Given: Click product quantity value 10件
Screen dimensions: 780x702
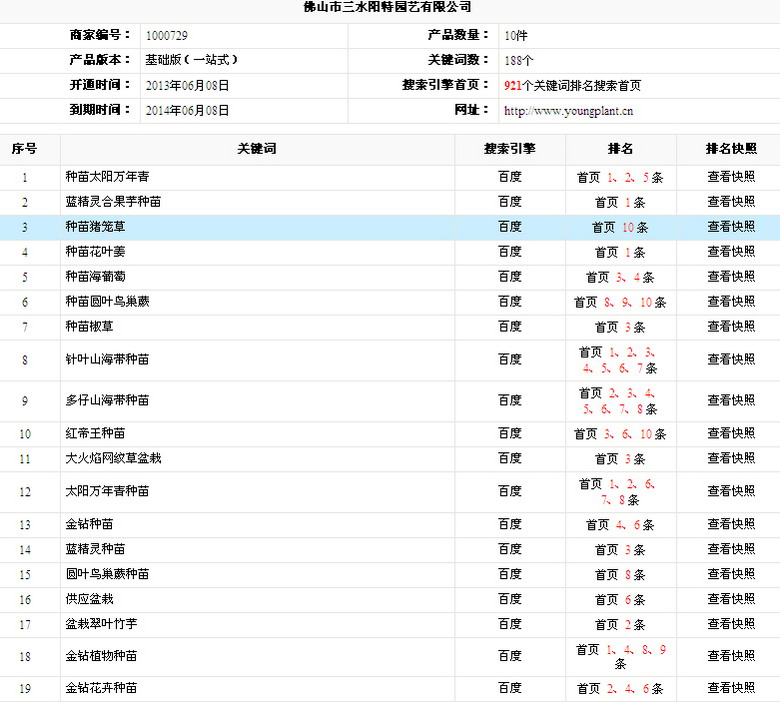Looking at the screenshot, I should coord(516,36).
